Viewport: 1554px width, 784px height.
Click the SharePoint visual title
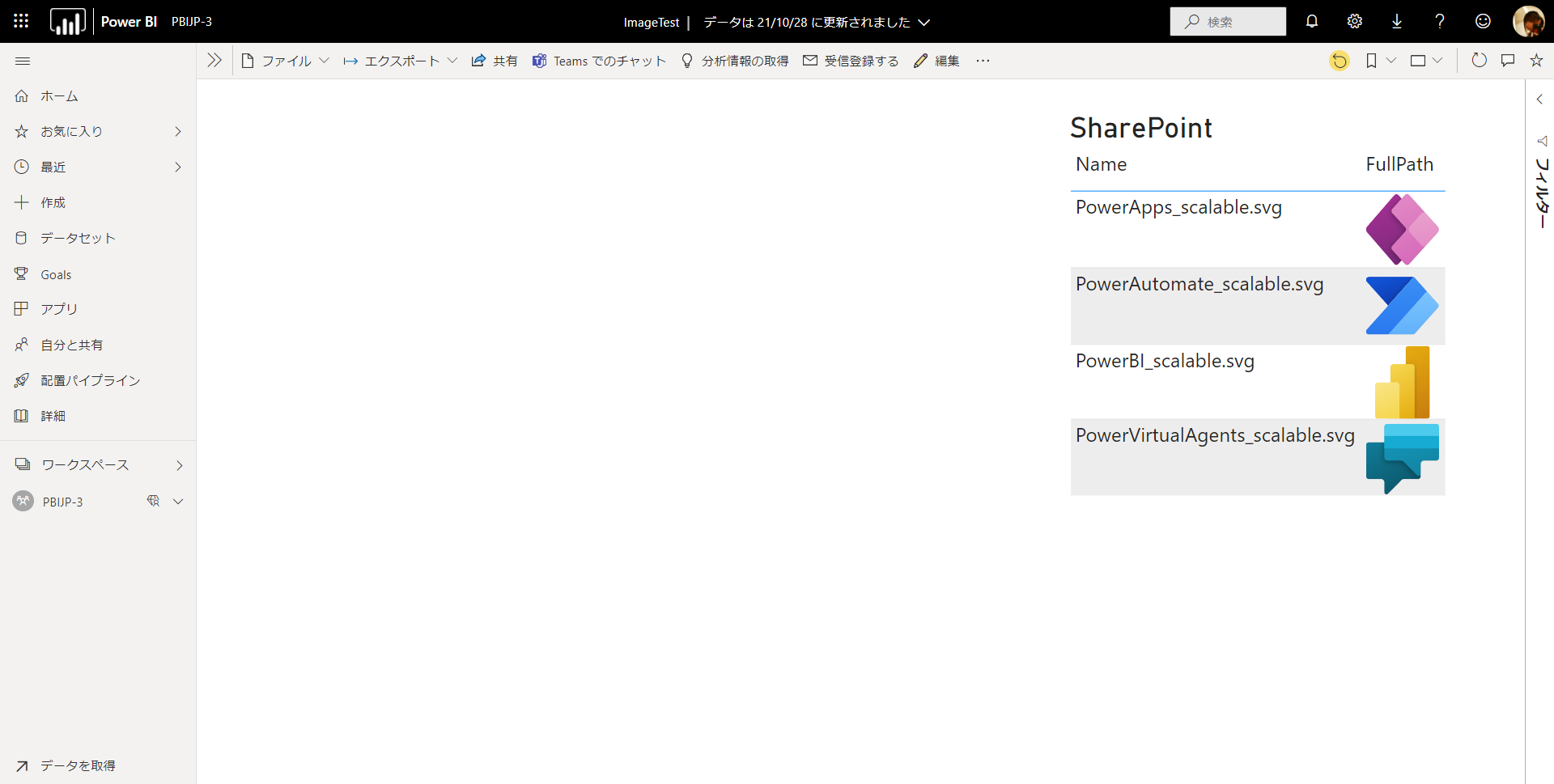pyautogui.click(x=1141, y=128)
